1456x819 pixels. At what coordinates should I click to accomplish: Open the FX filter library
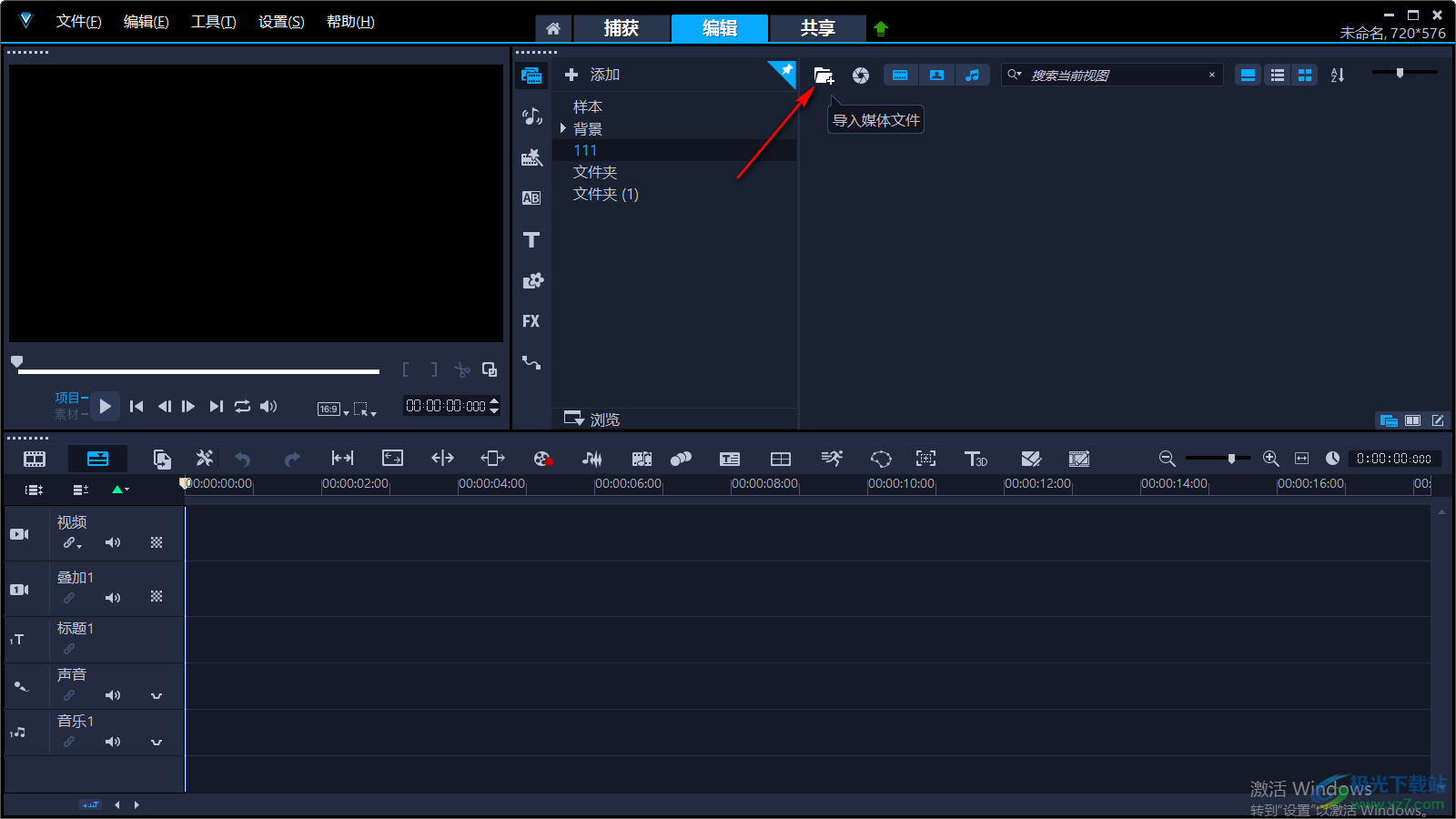pyautogui.click(x=531, y=321)
